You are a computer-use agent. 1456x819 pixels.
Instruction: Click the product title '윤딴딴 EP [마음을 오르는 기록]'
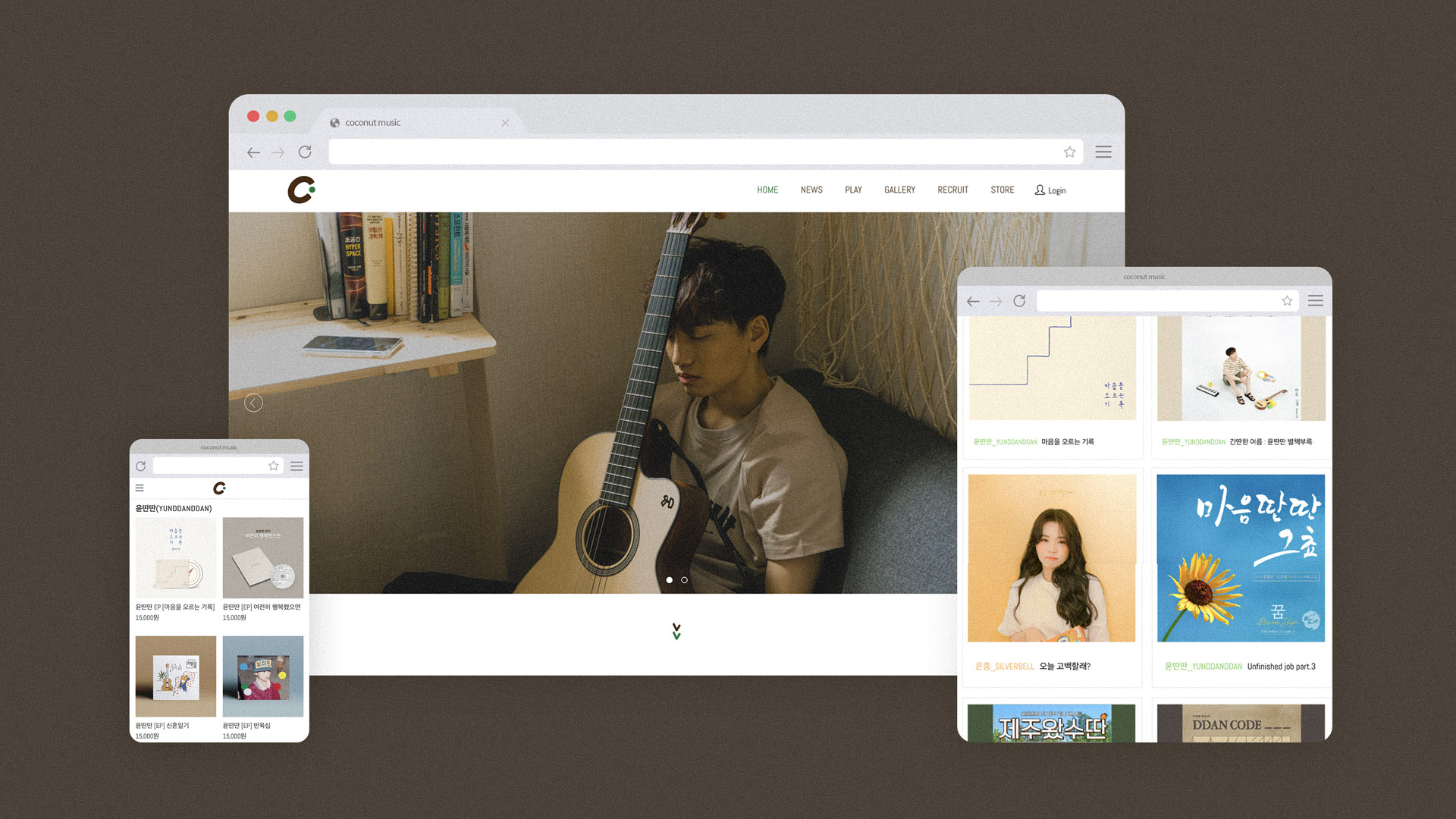click(175, 607)
